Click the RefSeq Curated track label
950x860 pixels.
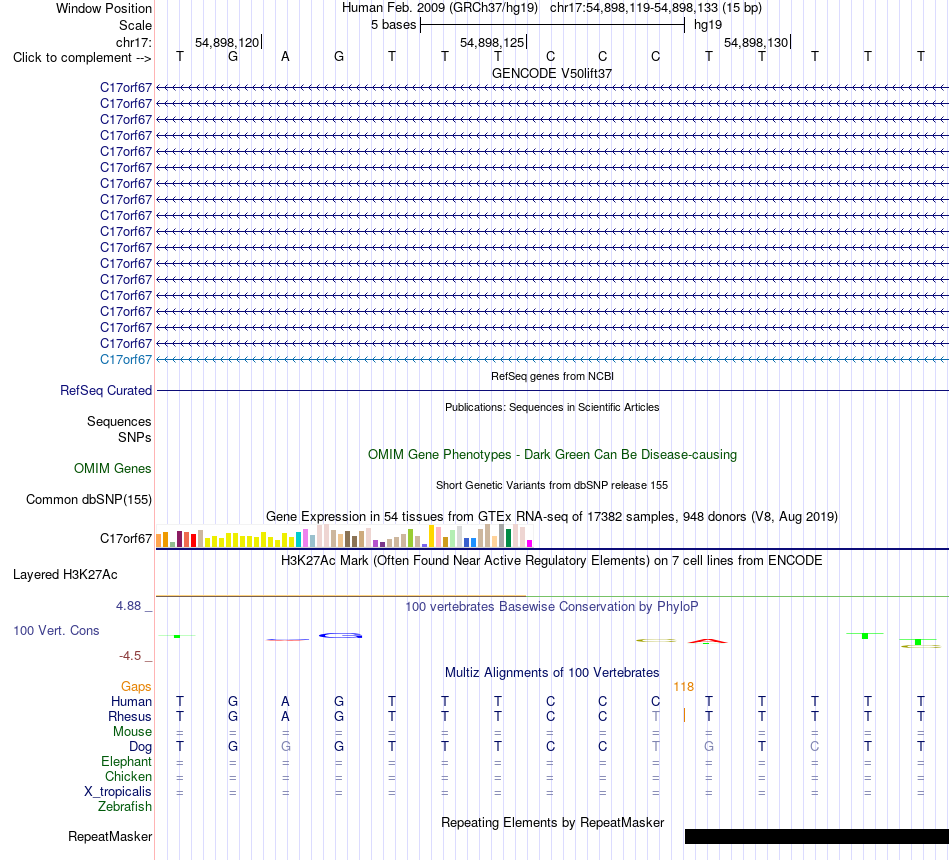click(x=106, y=390)
